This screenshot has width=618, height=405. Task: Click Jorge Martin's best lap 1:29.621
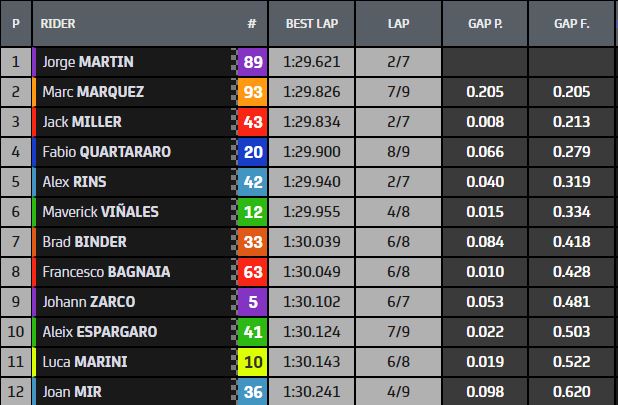coord(312,62)
